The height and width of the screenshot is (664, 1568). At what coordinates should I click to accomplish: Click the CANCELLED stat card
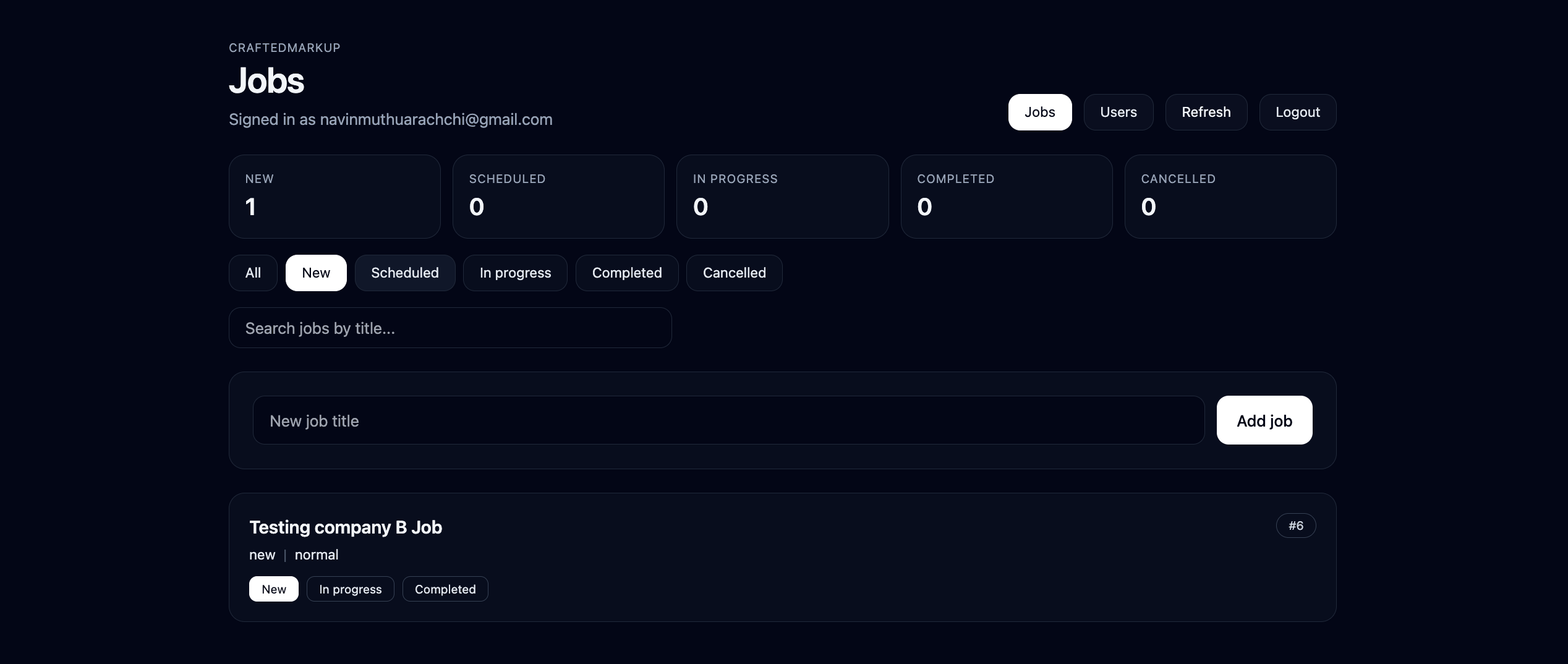1230,197
